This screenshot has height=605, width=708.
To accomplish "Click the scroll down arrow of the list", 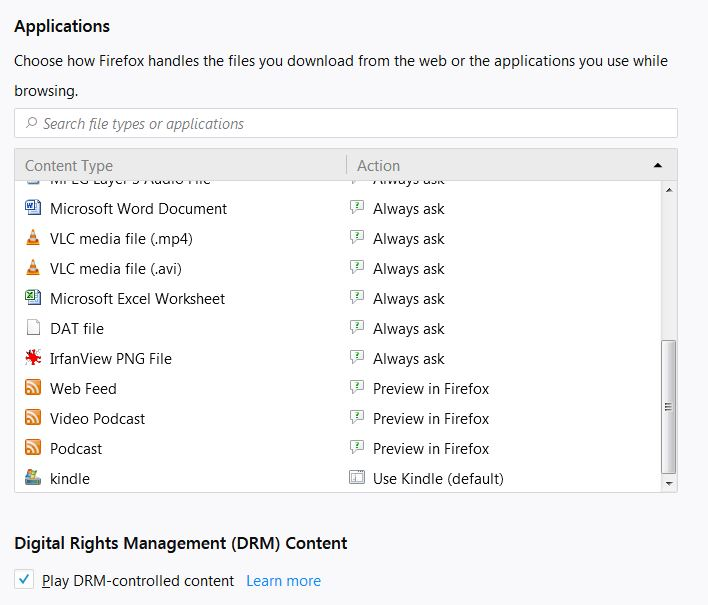I will coord(669,483).
